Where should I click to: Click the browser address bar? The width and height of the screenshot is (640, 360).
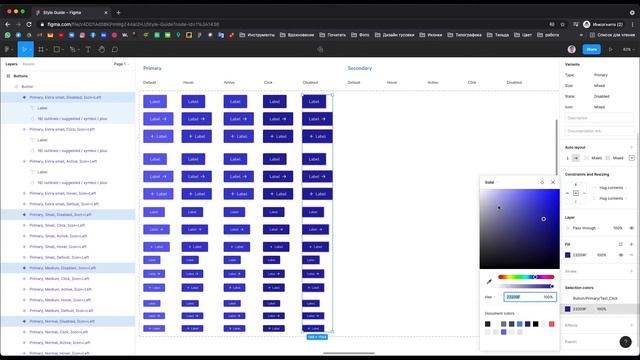pyautogui.click(x=294, y=24)
